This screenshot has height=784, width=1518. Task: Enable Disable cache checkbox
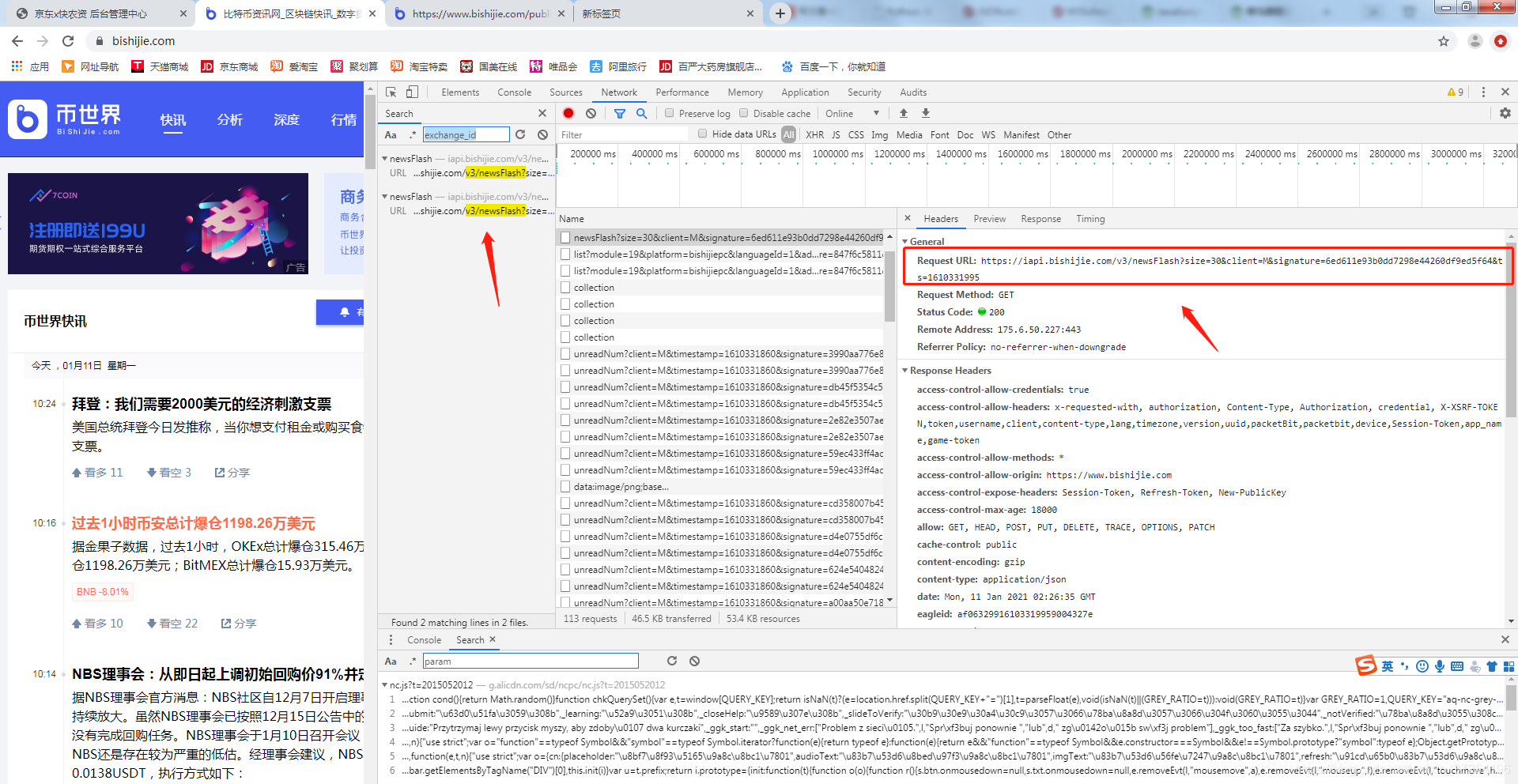(x=744, y=113)
